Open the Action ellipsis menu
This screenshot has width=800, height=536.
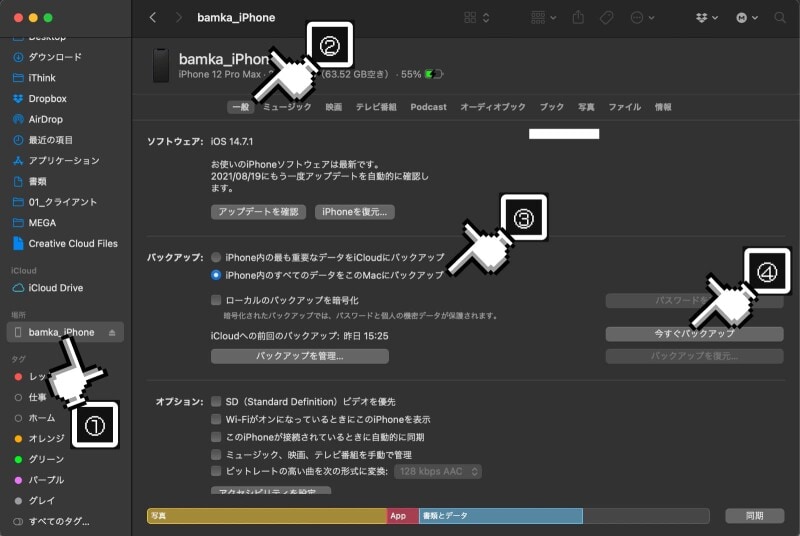(642, 17)
